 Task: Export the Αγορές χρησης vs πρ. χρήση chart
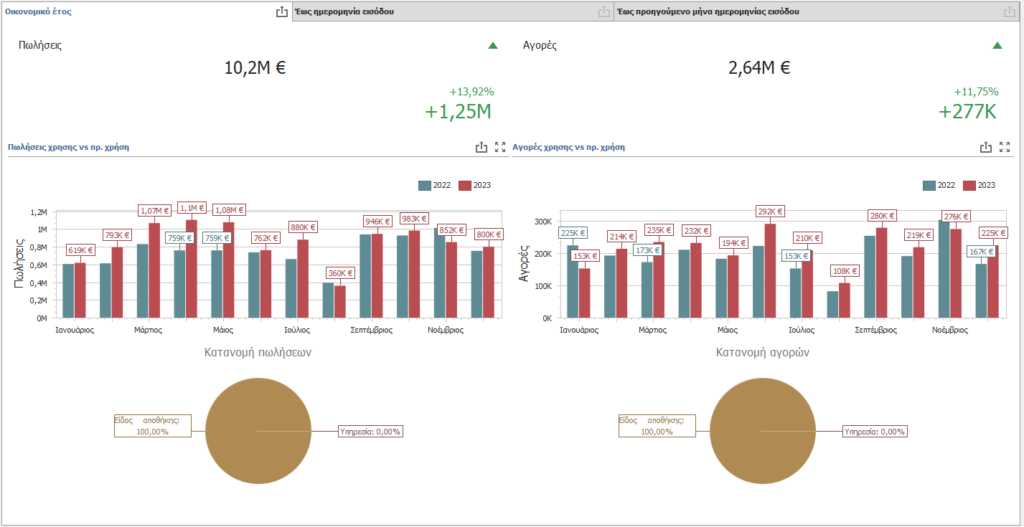click(x=986, y=148)
